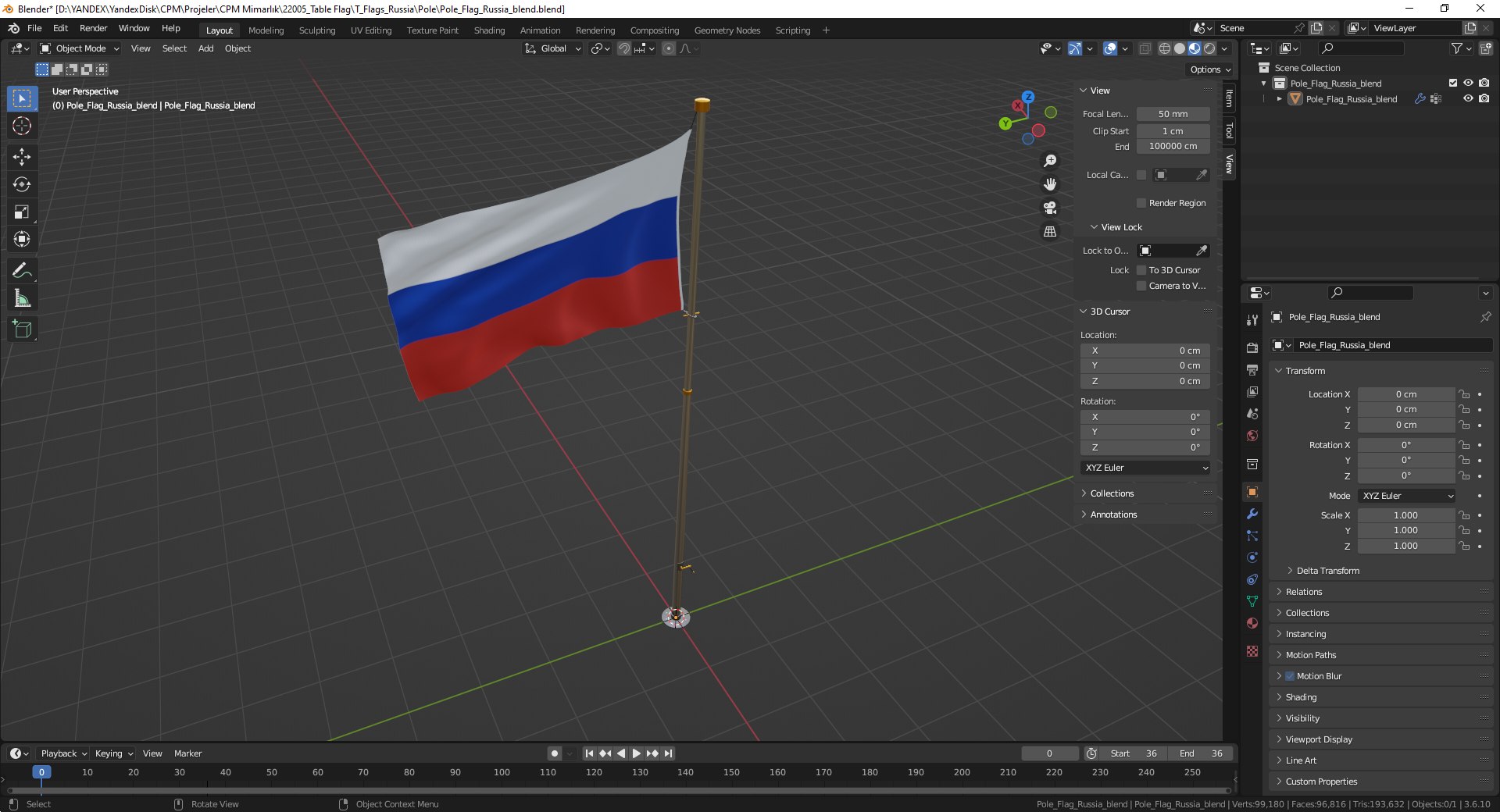The width and height of the screenshot is (1500, 812).
Task: Toggle viewport overlays button
Action: (1110, 48)
